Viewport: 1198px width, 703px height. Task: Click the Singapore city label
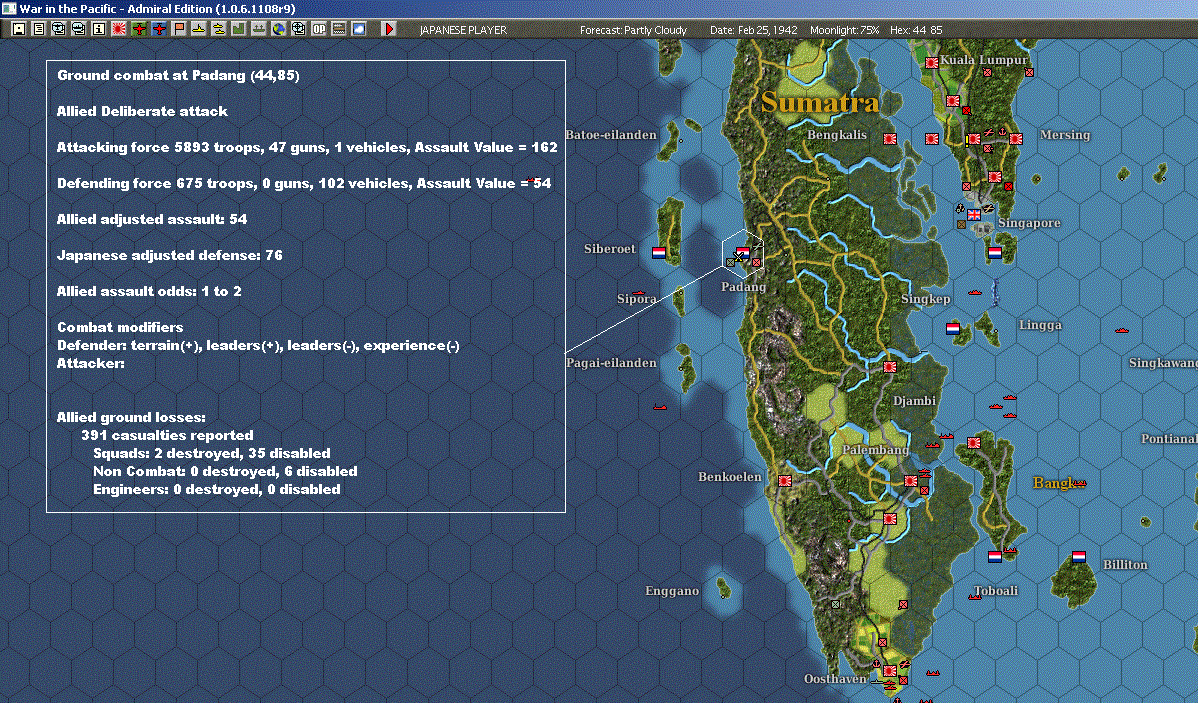point(1028,222)
